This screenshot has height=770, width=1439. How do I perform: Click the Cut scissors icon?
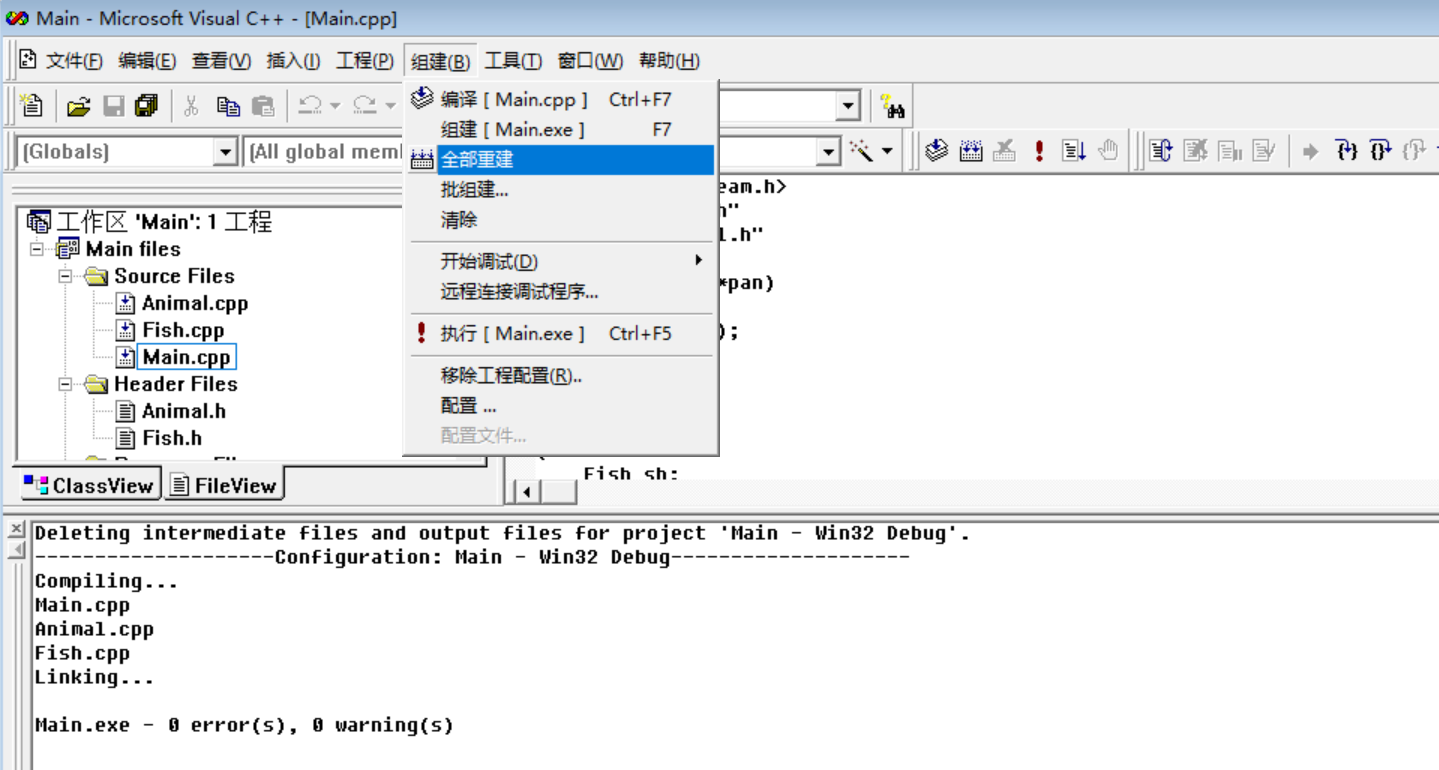coord(192,106)
